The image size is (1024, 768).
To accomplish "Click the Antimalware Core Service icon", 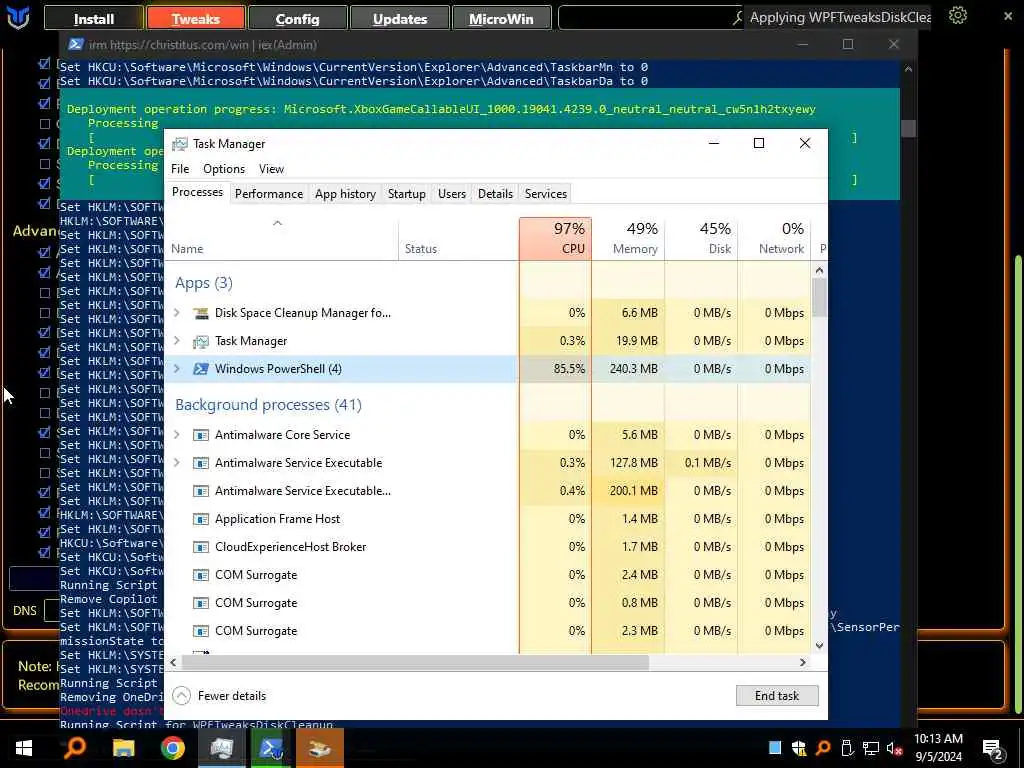I will pos(201,435).
